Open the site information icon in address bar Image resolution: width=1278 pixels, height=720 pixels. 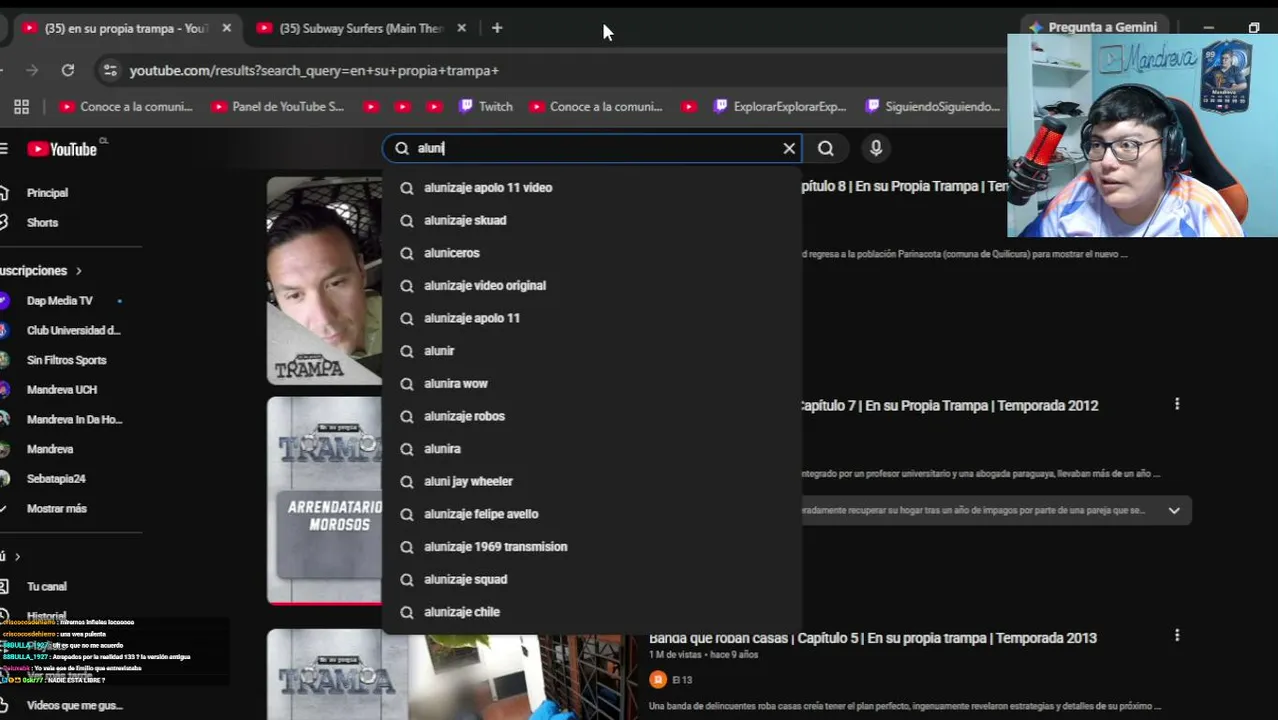(110, 70)
